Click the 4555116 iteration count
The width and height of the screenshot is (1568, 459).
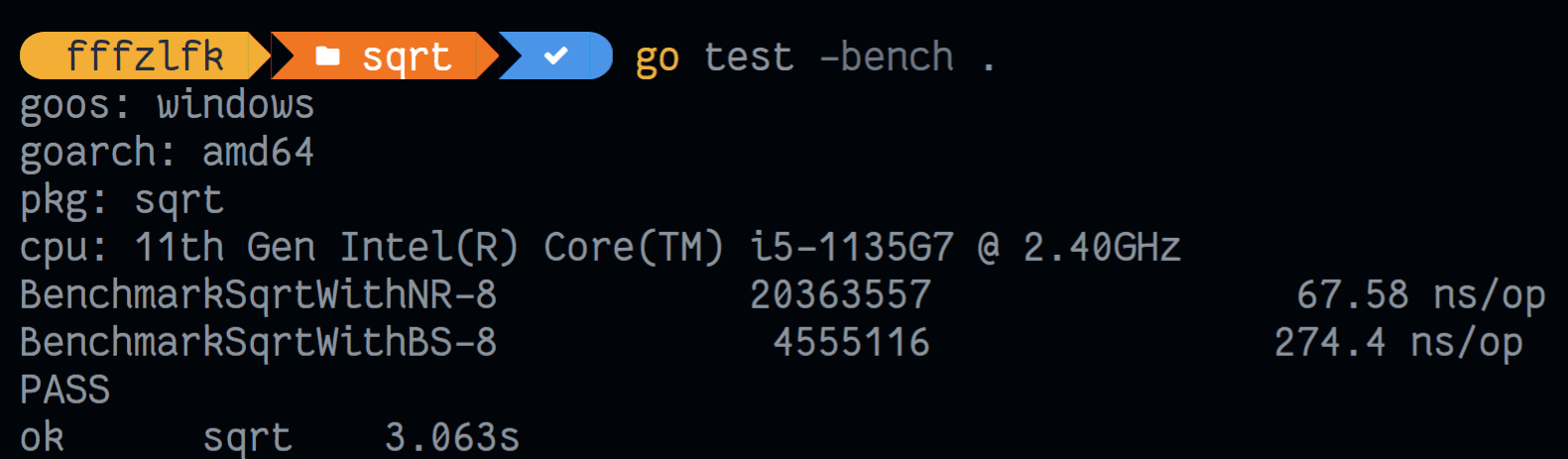[x=852, y=342]
